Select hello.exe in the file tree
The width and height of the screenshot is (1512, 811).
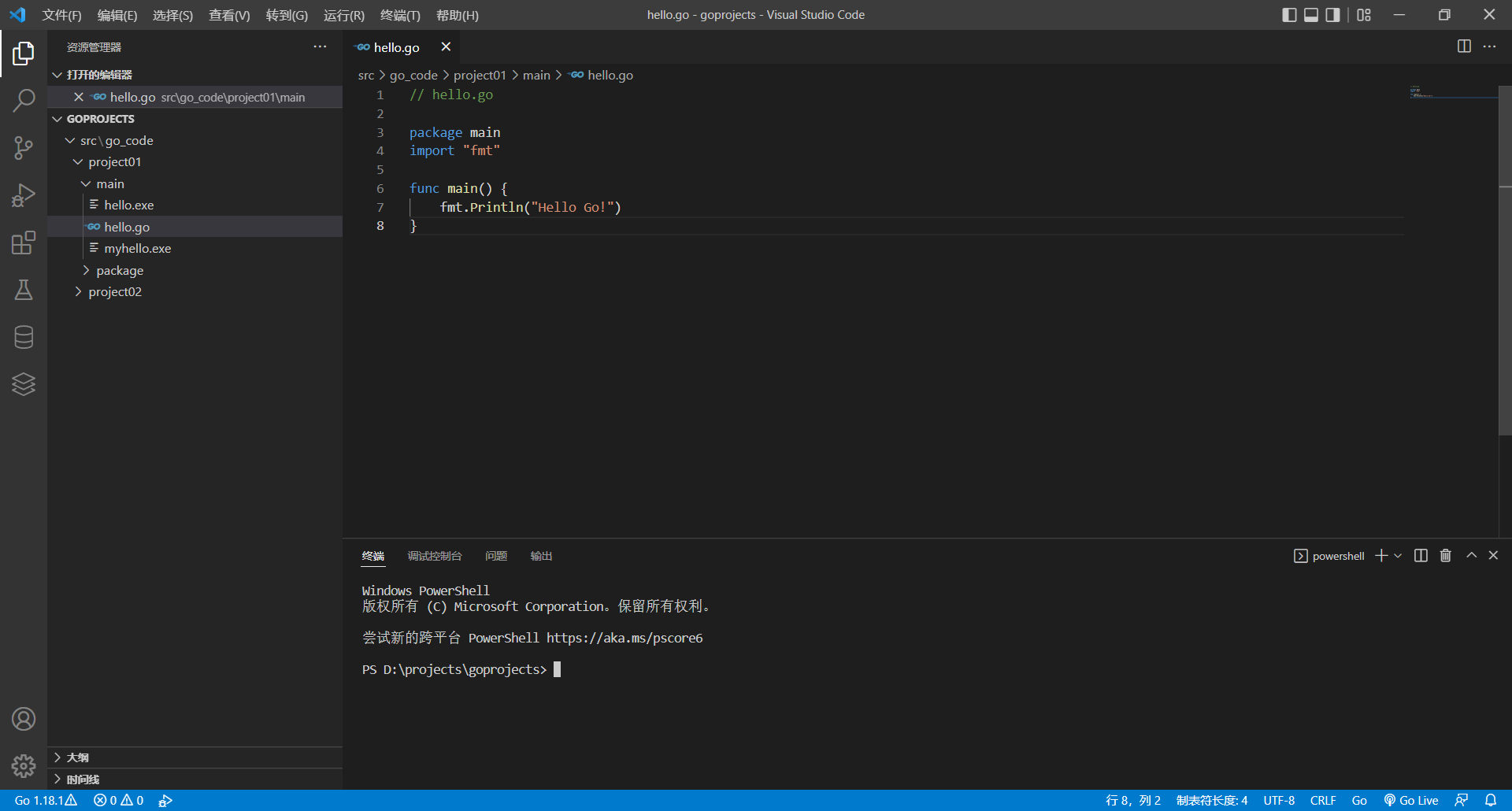point(195,205)
